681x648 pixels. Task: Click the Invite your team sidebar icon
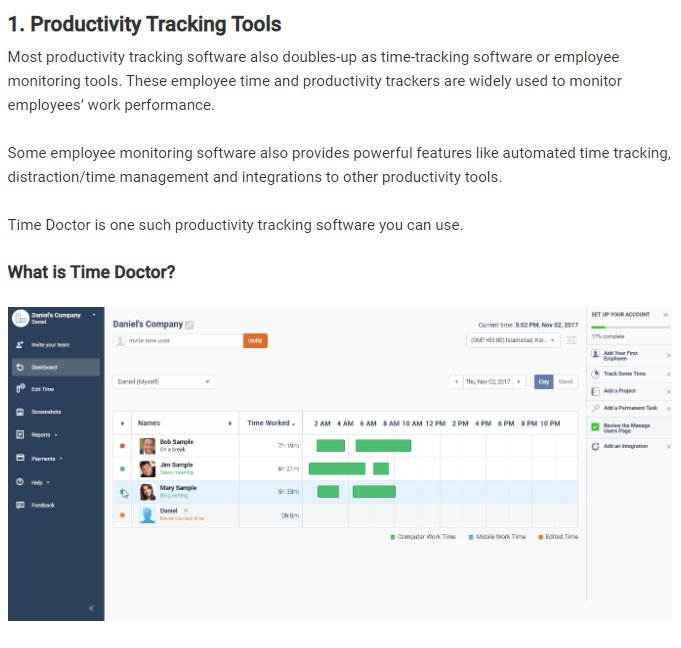pyautogui.click(x=20, y=345)
